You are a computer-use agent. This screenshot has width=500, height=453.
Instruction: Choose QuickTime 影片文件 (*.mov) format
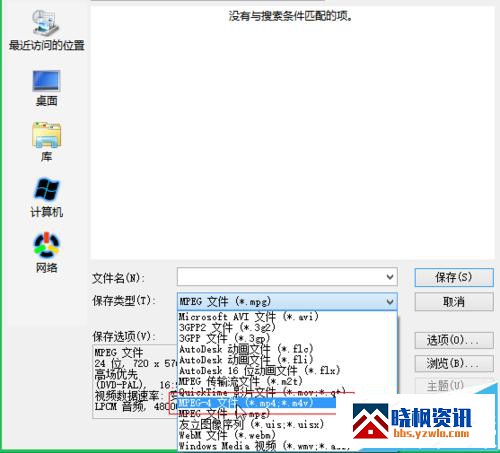[262, 392]
